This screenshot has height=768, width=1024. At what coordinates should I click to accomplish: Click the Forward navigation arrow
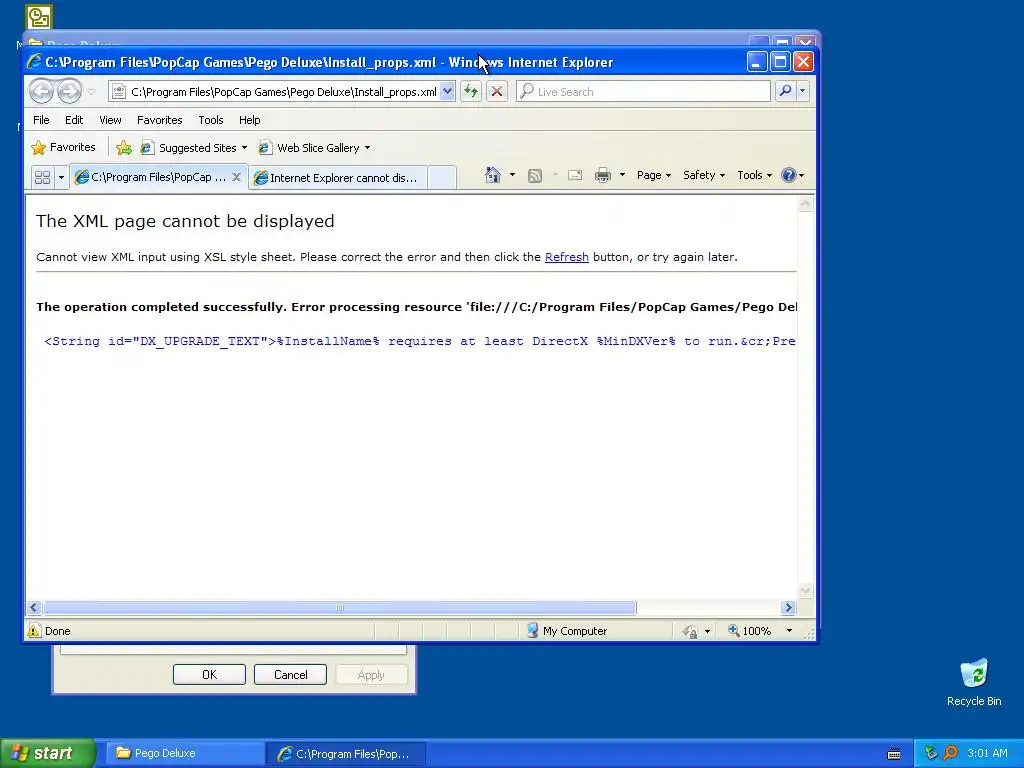69,91
